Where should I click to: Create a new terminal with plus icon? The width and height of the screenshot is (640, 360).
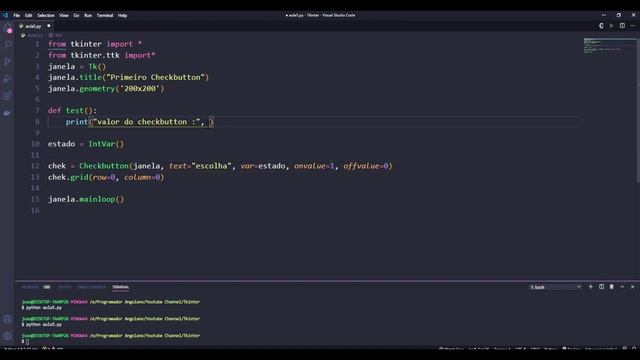591,287
